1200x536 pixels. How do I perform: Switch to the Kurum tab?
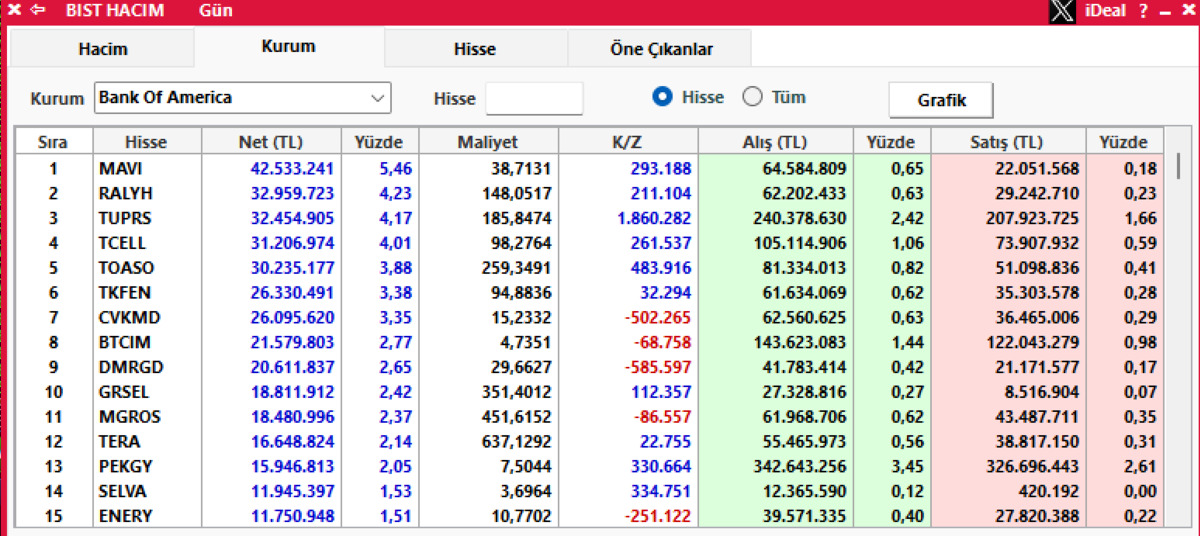[x=289, y=46]
